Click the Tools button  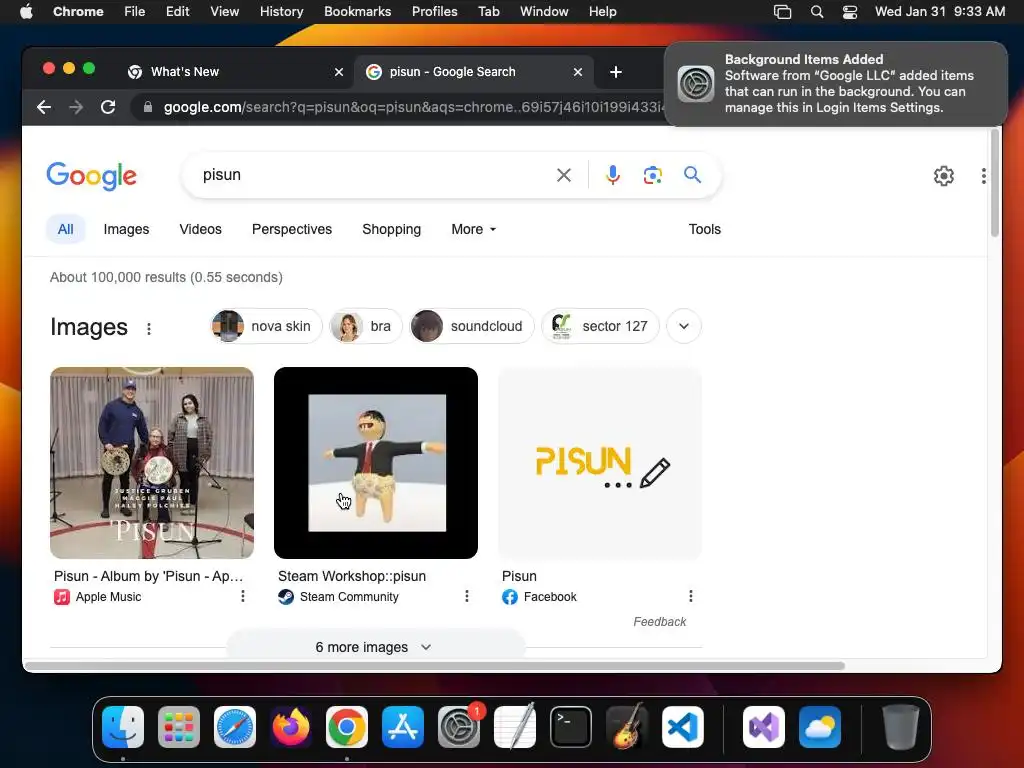click(x=705, y=229)
